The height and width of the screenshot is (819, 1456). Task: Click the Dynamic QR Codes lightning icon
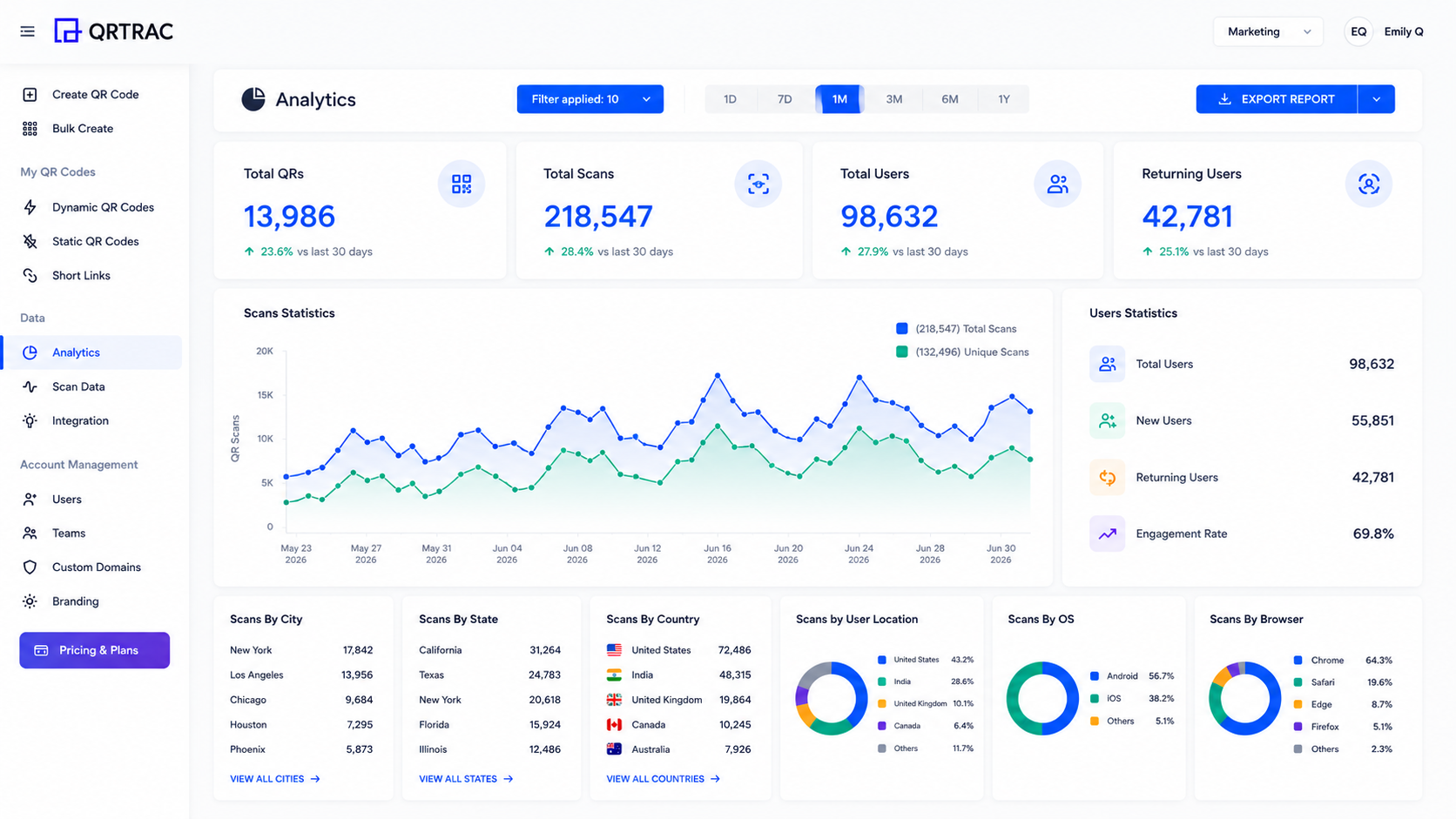pyautogui.click(x=30, y=207)
